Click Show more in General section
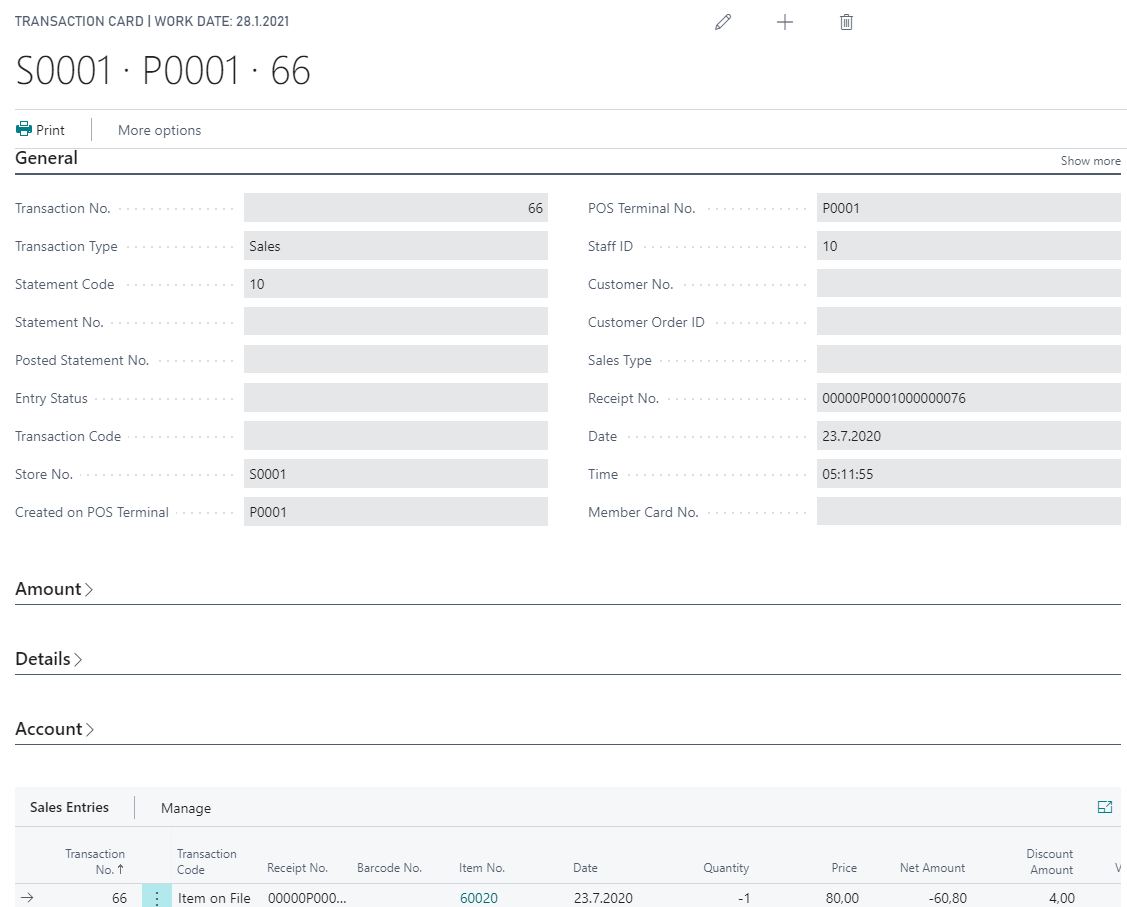The height and width of the screenshot is (907, 1127). tap(1090, 161)
